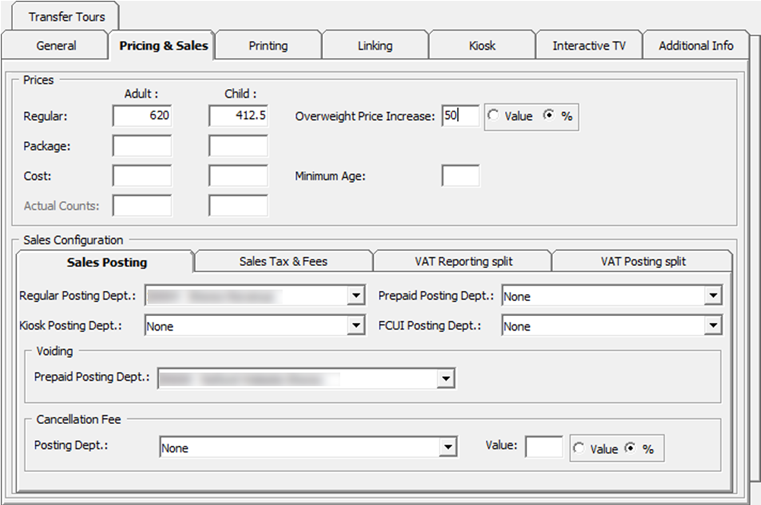Expand Voiding Prepaid Posting Dept. dropdown
The height and width of the screenshot is (505, 761).
(445, 378)
